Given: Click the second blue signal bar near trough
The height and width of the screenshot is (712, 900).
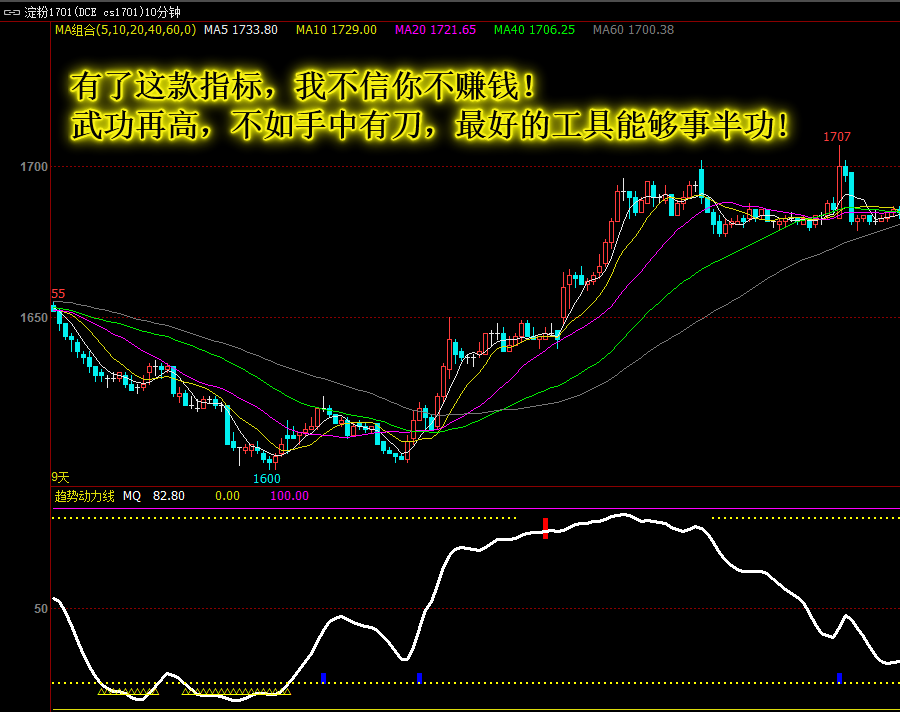Looking at the screenshot, I should (x=419, y=678).
